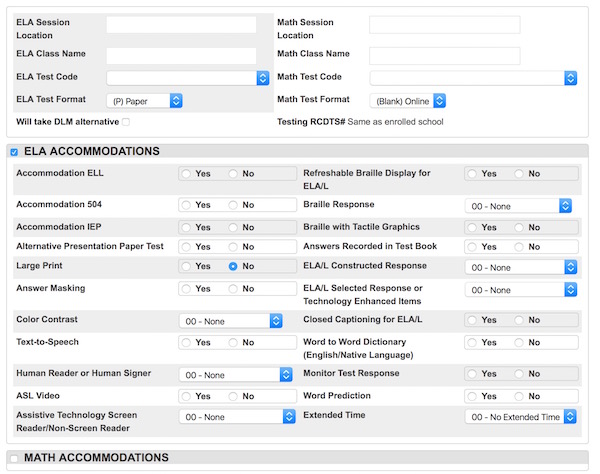Image resolution: width=600 pixels, height=474 pixels.
Task: Open the Math Test Code dropdown
Action: click(x=473, y=78)
